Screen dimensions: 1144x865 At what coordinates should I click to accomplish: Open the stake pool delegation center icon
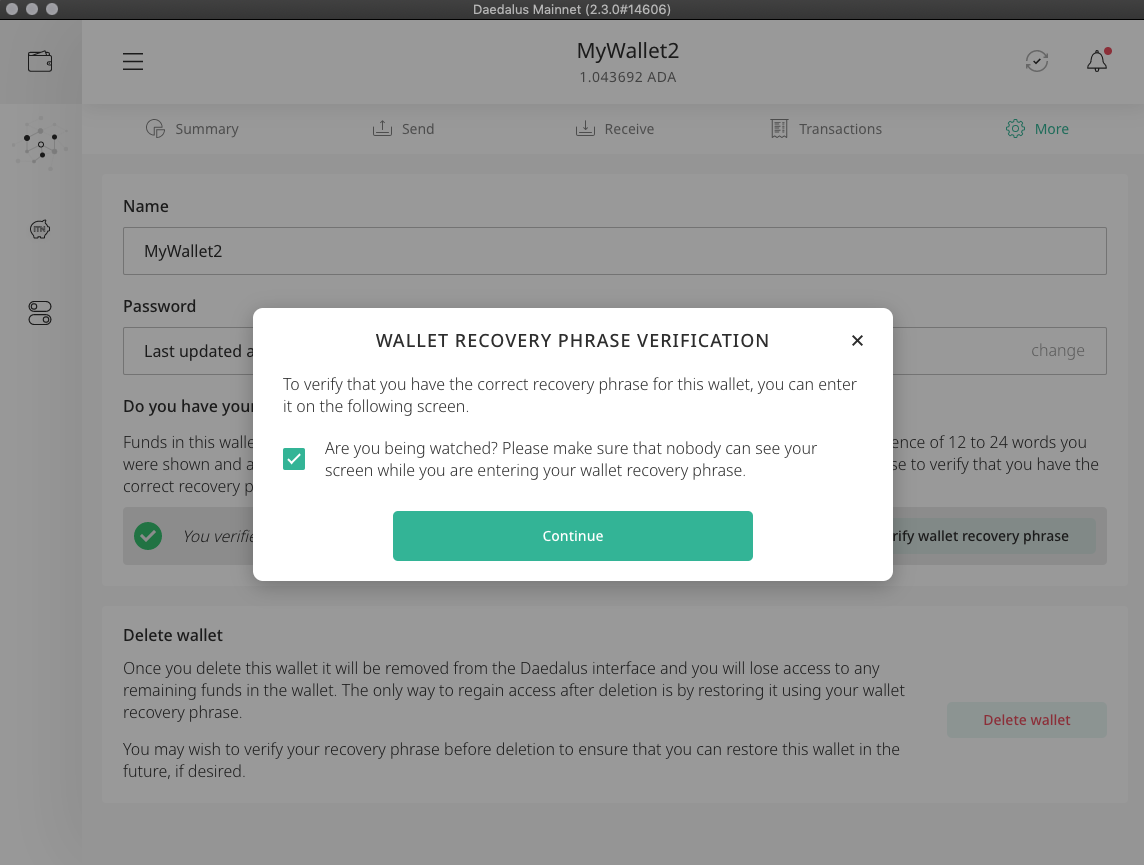point(40,145)
